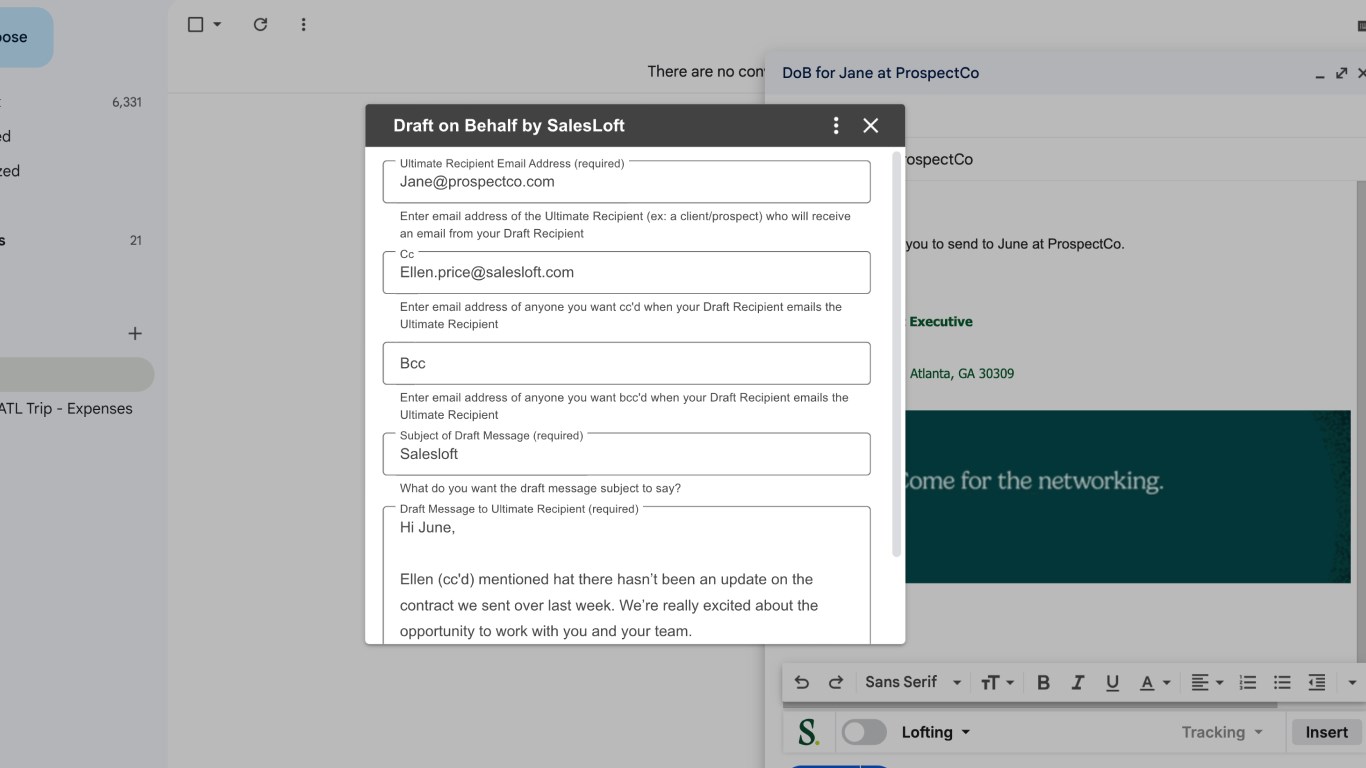1366x768 pixels.
Task: Click the Atlanta, GA 30309 address text
Action: pos(962,374)
